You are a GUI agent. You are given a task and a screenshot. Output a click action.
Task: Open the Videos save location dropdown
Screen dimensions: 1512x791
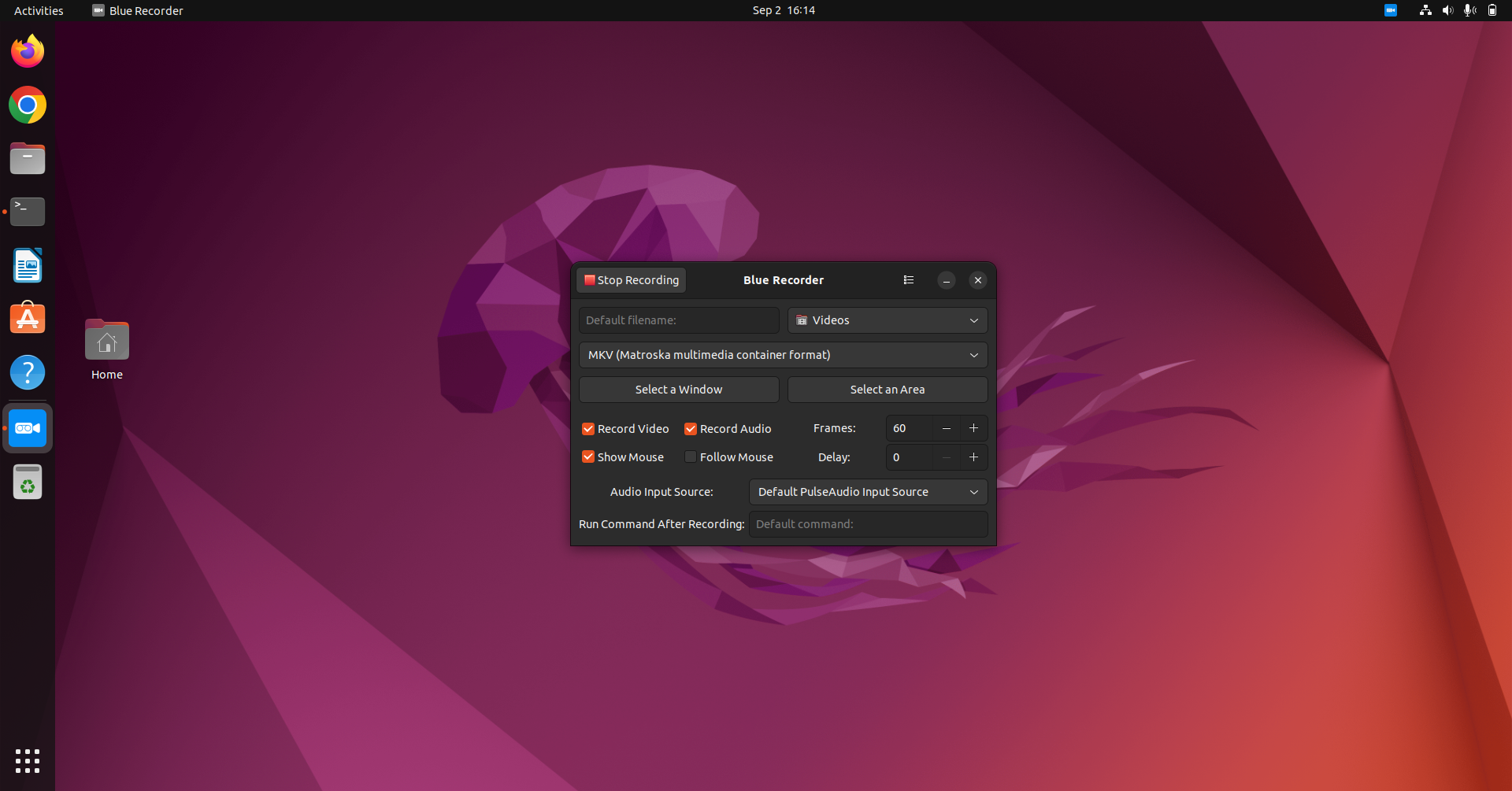tap(888, 320)
